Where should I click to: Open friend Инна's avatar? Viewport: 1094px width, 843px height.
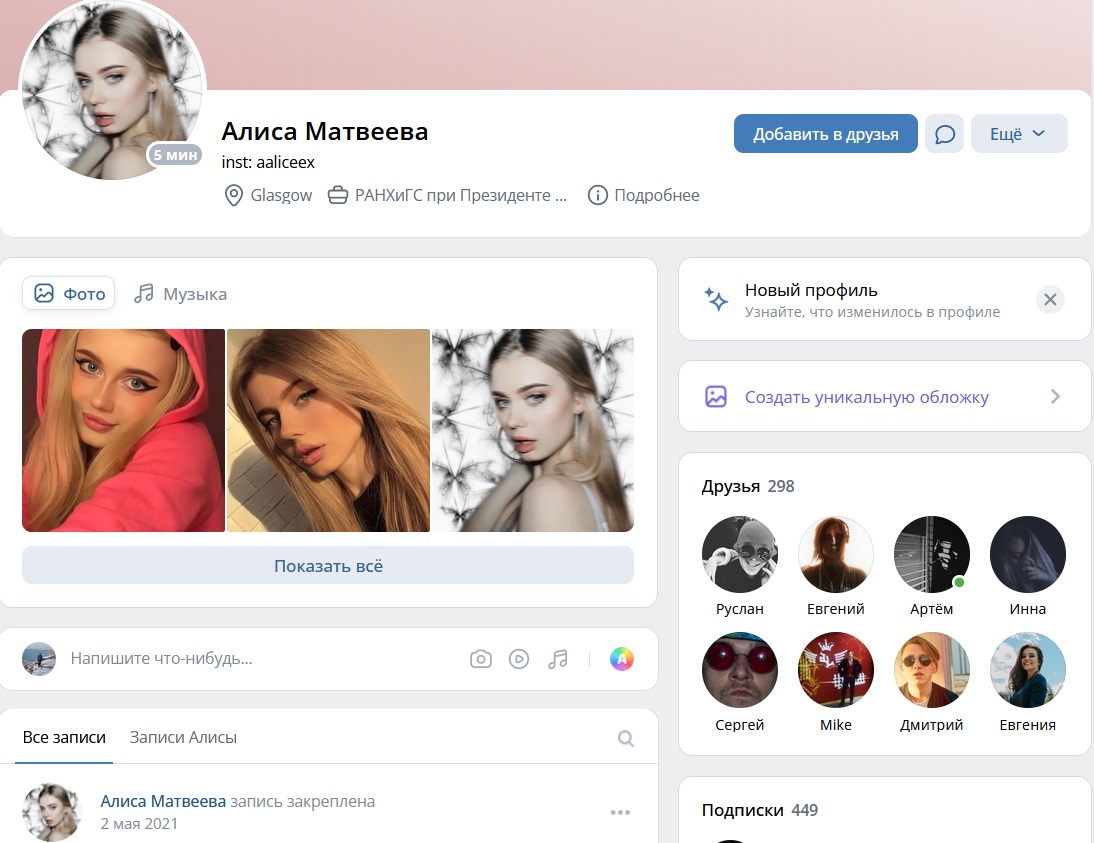(x=1028, y=554)
